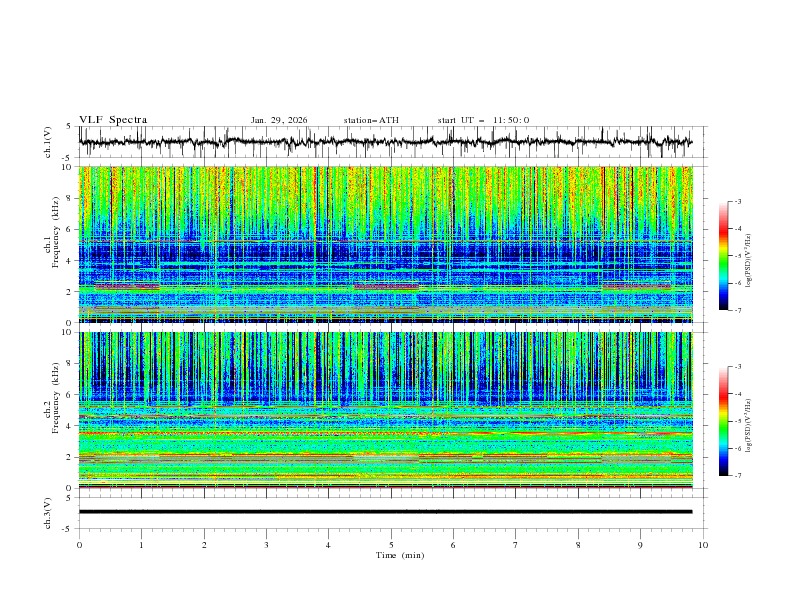Viewport: 792px width, 612px height.
Task: Click the 'ch.3(V)' waveform axis label
Action: [48, 513]
